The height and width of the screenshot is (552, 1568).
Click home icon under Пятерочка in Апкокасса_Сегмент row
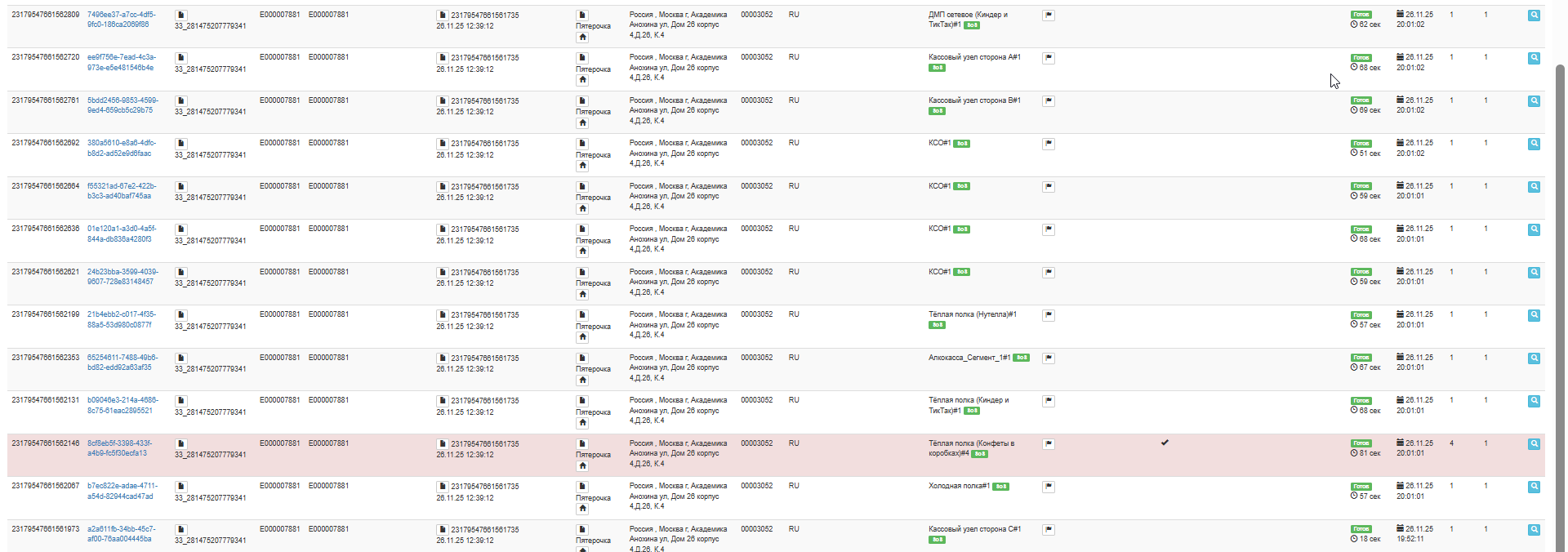click(582, 380)
